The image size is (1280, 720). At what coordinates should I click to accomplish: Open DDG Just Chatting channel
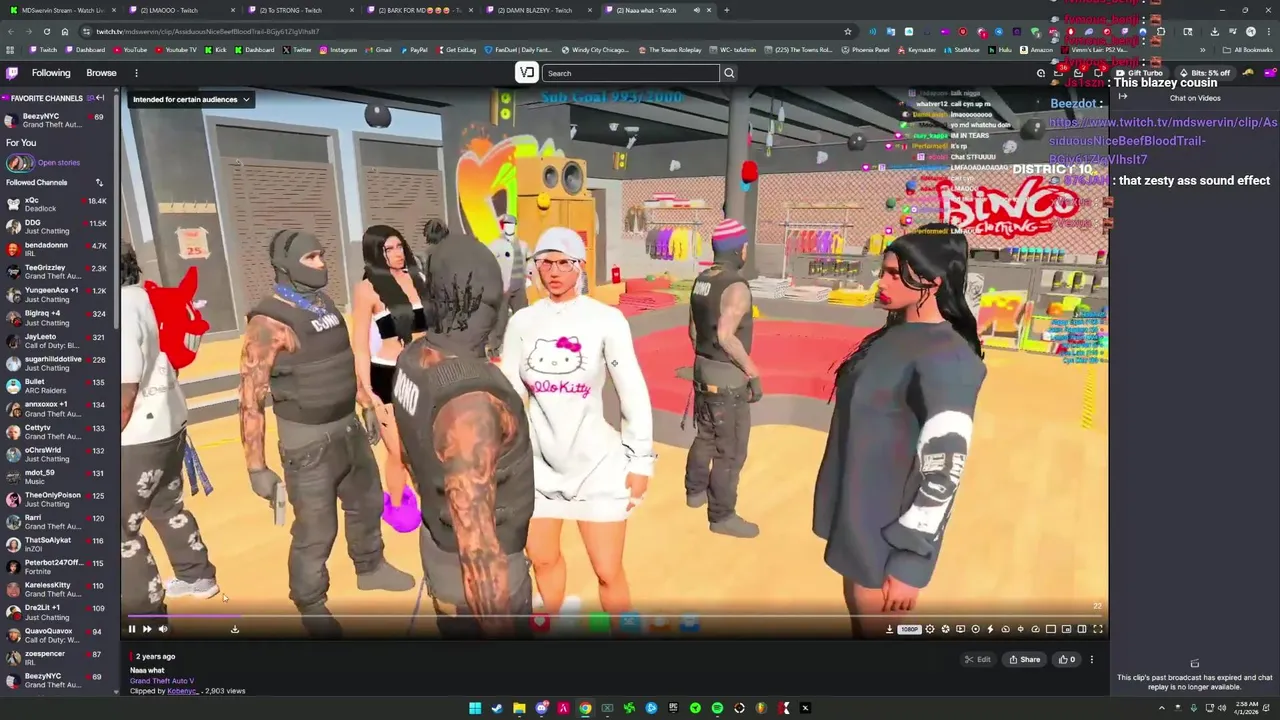55,227
